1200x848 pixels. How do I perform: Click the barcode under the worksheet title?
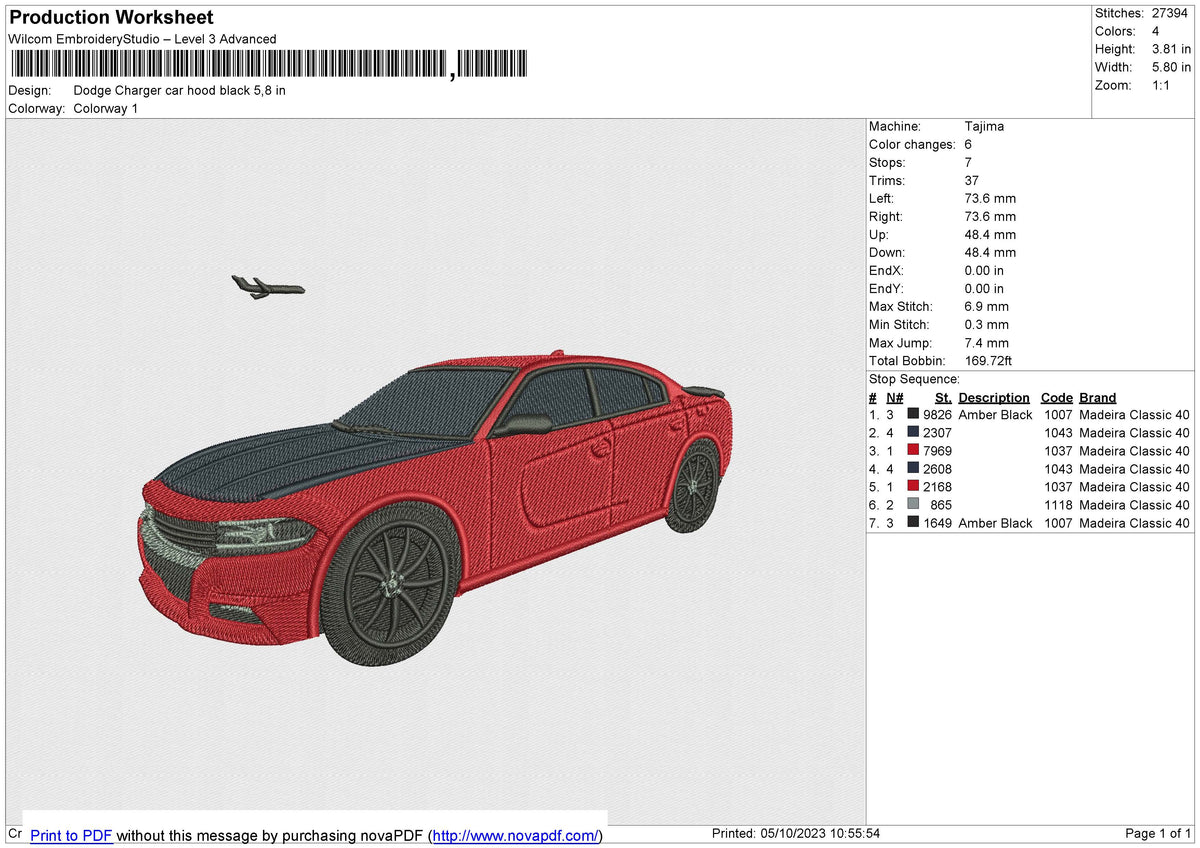click(267, 65)
